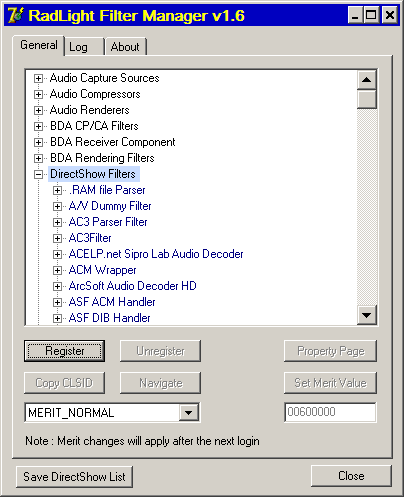Expand the A/V Dummy Filter entry
404x497 pixels.
pos(57,206)
